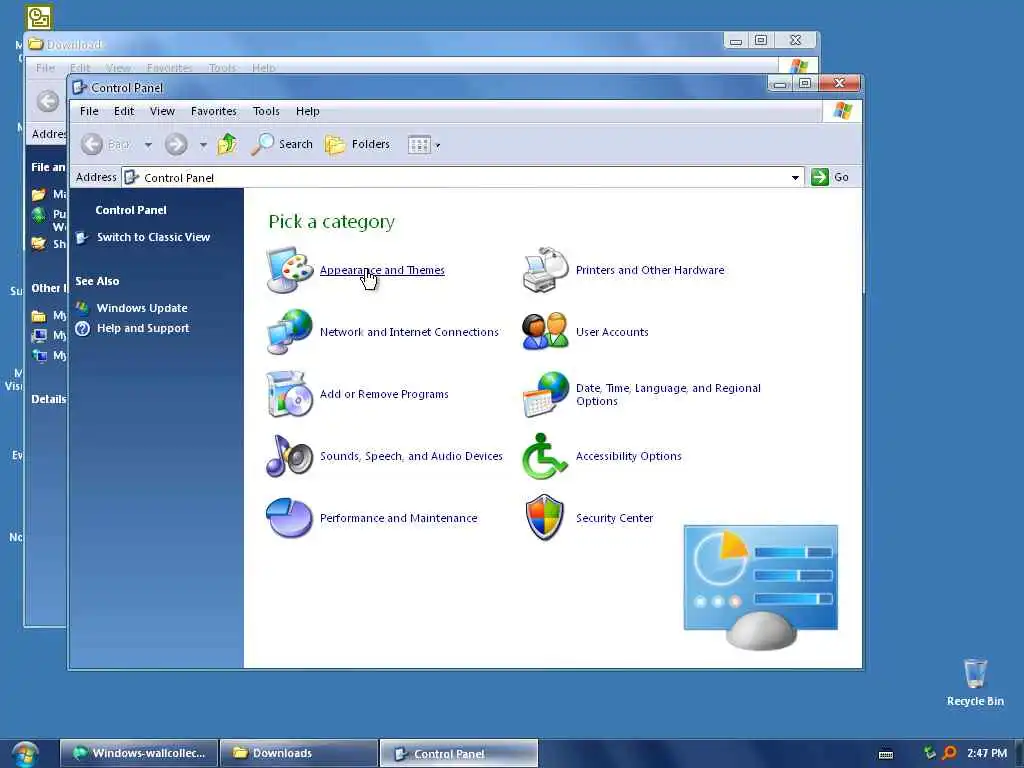This screenshot has height=768, width=1024.
Task: Open the Views dropdown arrow
Action: tap(438, 146)
